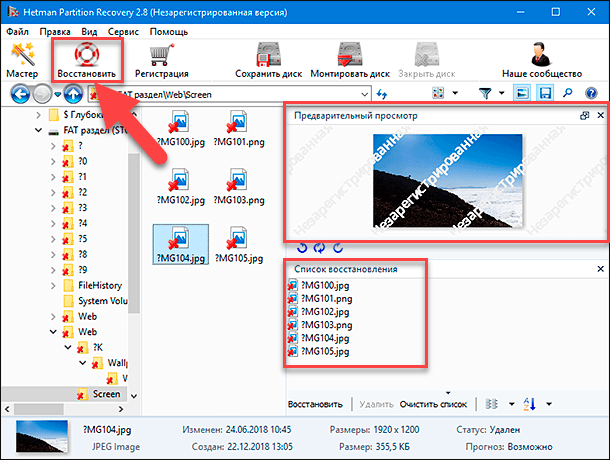Reset preview rotation with the double-arrow icon
Viewport: 610px width, 460px height.
click(319, 248)
